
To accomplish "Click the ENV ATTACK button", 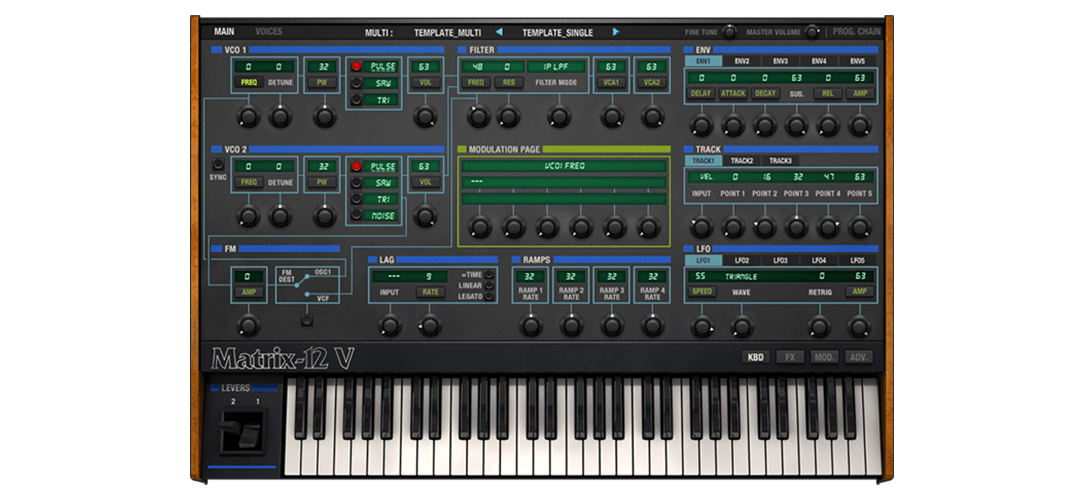I will pyautogui.click(x=733, y=93).
